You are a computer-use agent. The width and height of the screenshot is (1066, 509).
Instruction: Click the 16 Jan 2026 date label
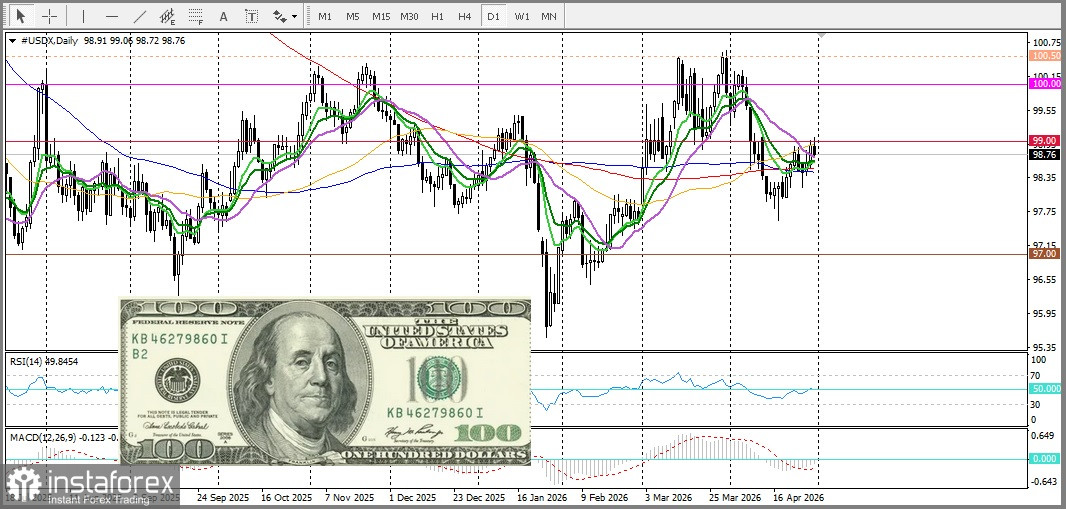(542, 497)
